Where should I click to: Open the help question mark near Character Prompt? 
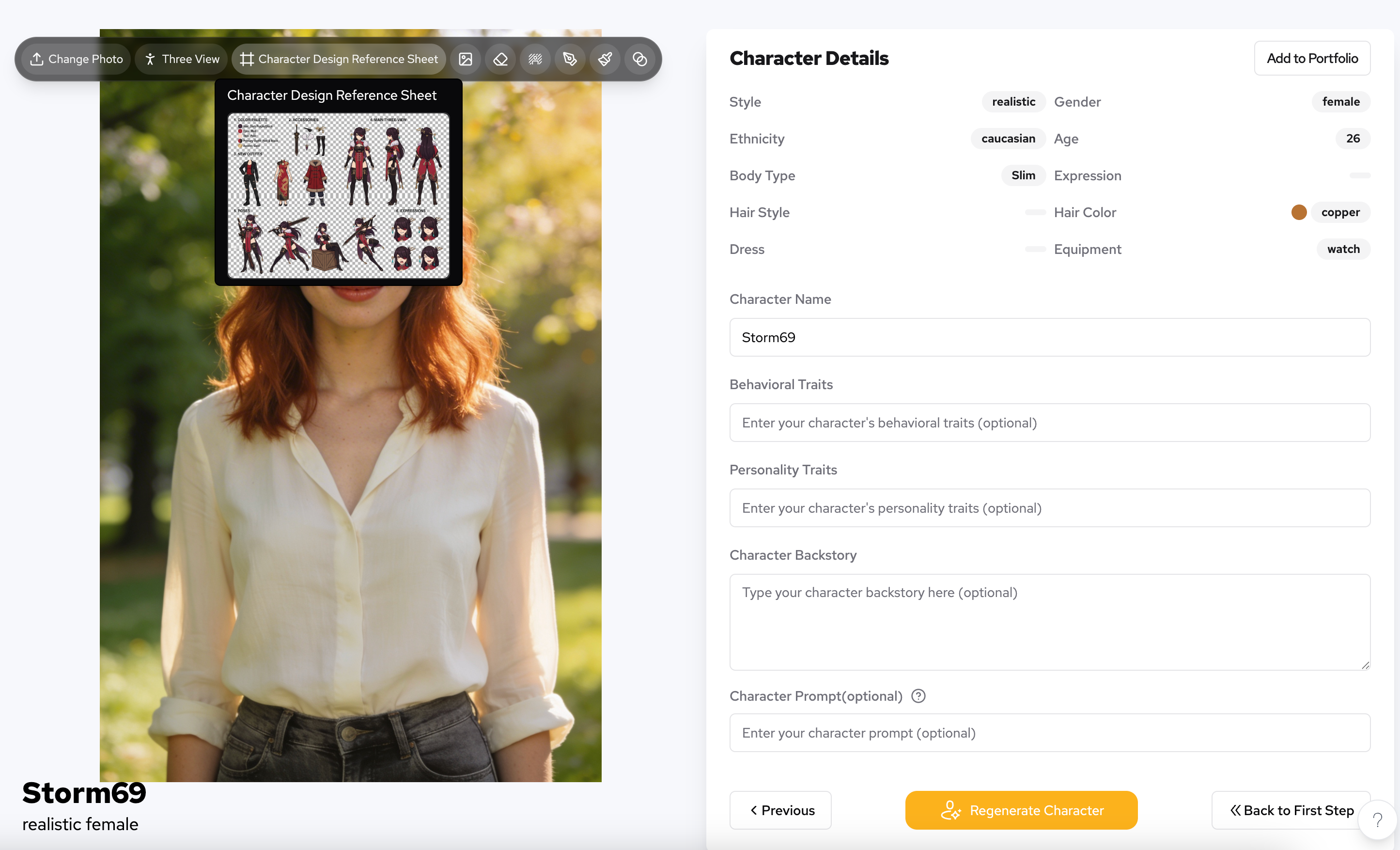(918, 695)
